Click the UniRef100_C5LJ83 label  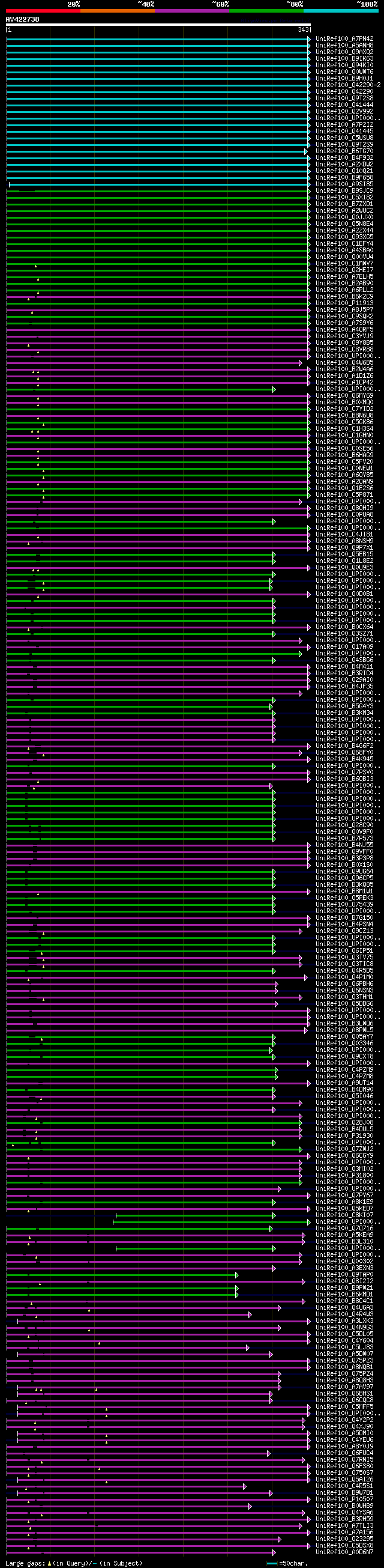(344, 1348)
